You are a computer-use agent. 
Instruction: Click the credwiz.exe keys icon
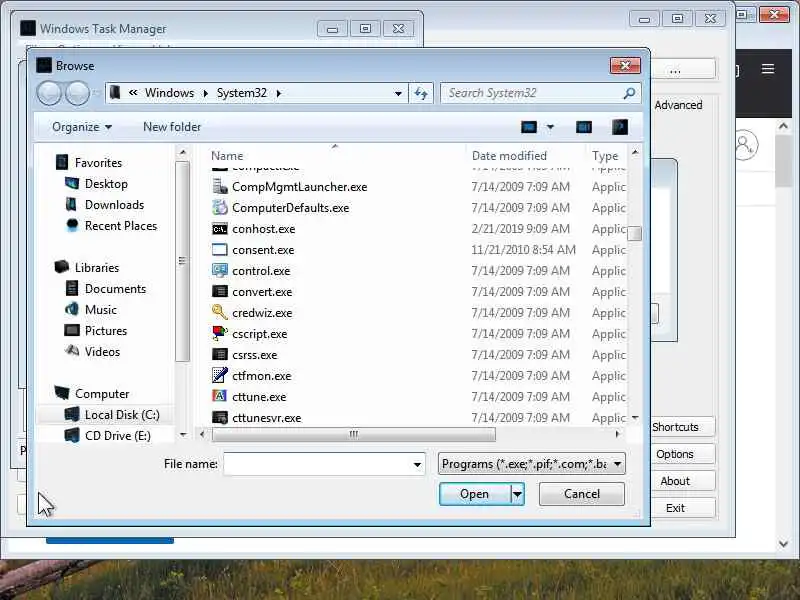coord(219,312)
